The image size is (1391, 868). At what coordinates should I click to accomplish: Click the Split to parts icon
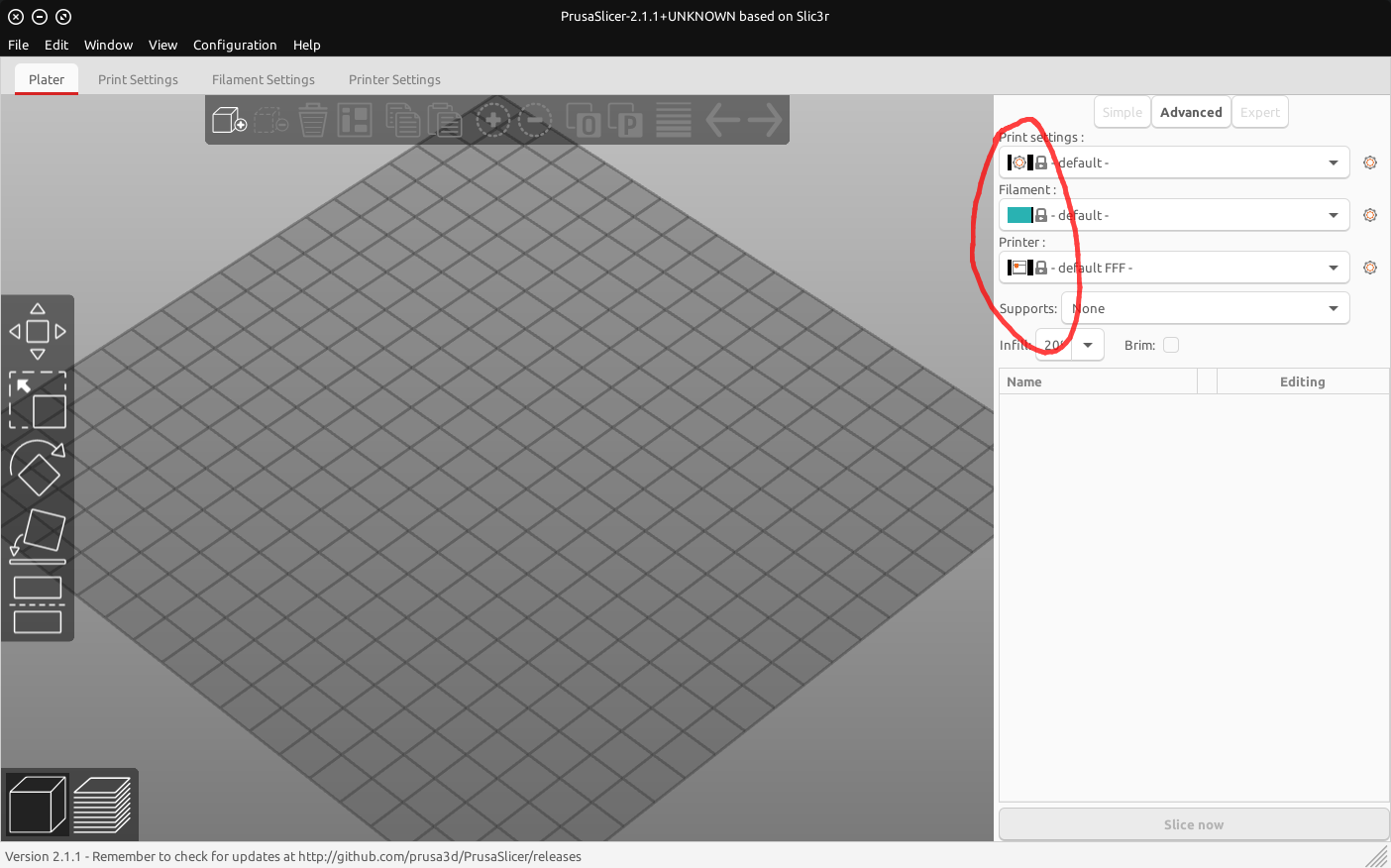pos(625,121)
